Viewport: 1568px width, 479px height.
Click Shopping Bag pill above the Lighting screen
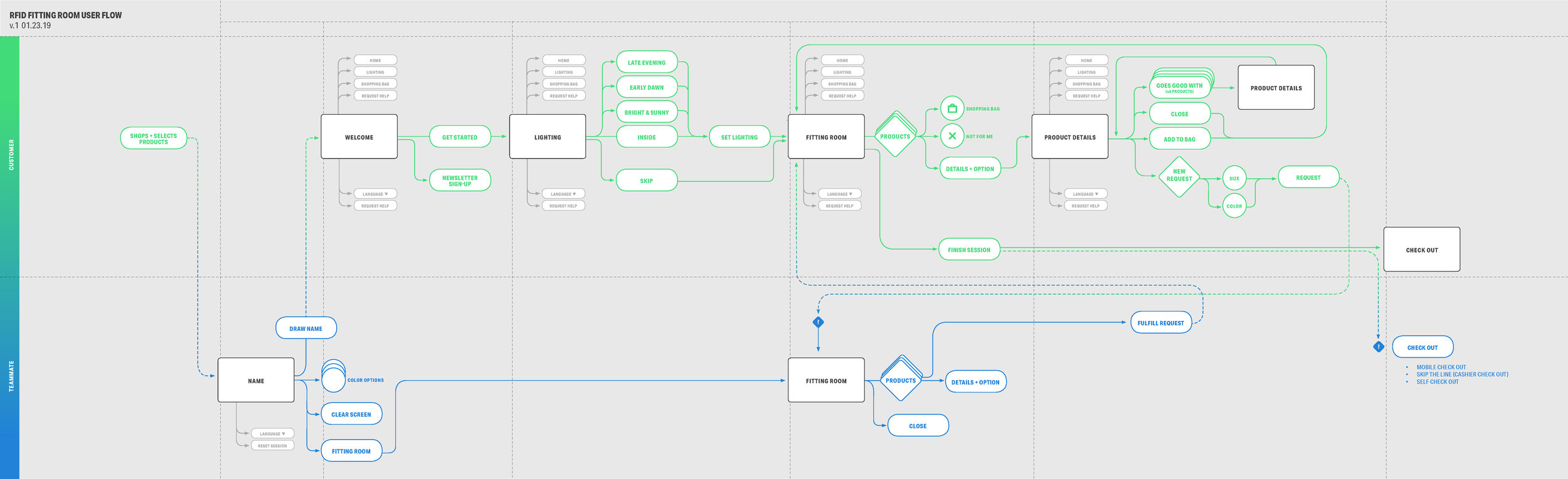(564, 83)
